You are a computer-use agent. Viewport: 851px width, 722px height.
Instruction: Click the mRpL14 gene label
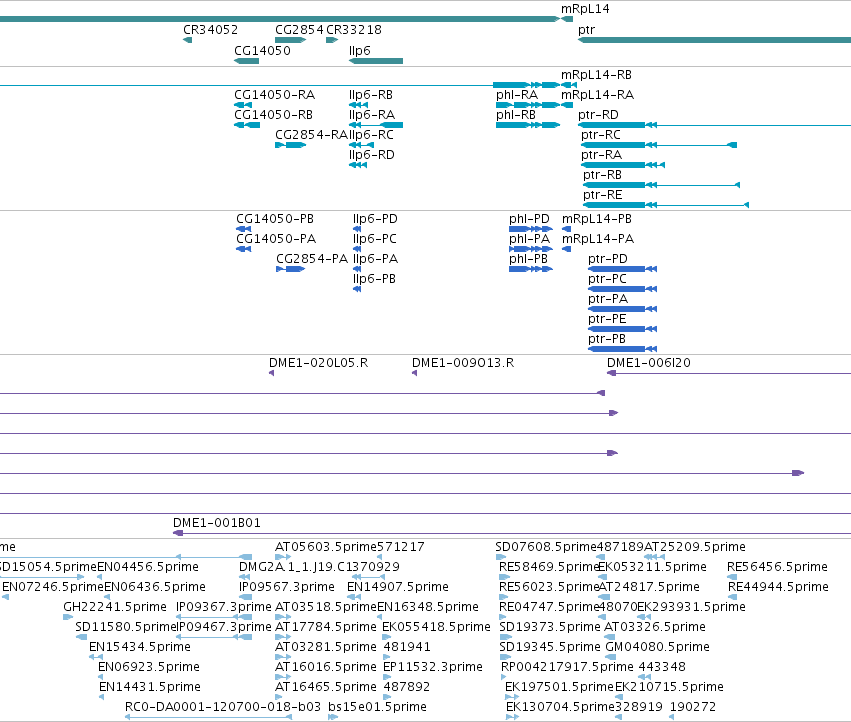585,9
